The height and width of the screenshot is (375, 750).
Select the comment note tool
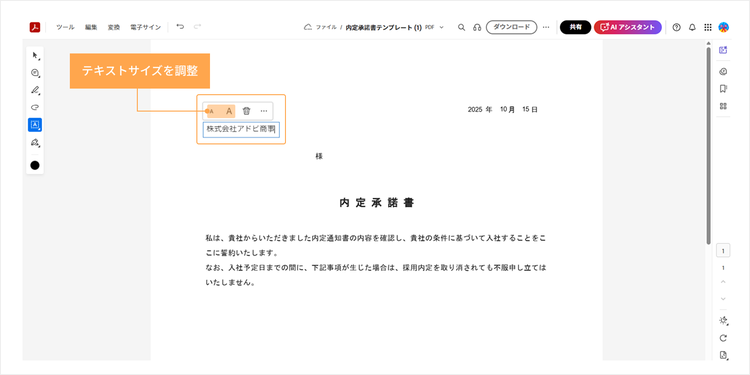[x=35, y=73]
